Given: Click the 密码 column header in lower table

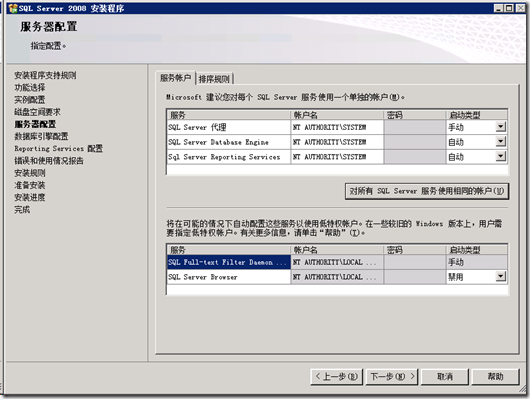Looking at the screenshot, I should point(415,250).
